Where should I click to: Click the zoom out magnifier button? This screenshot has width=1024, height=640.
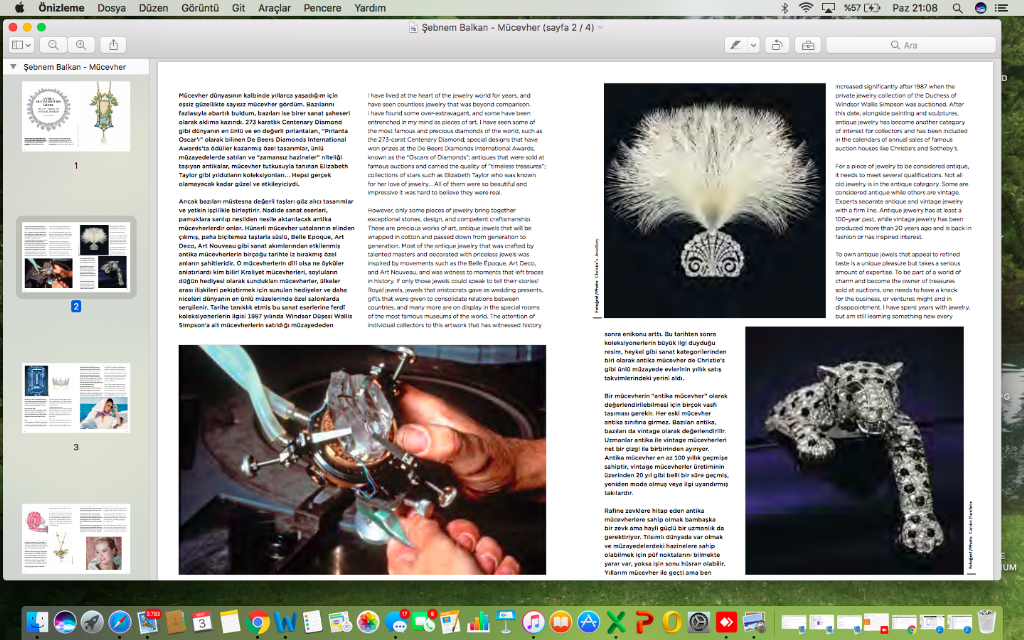53,45
